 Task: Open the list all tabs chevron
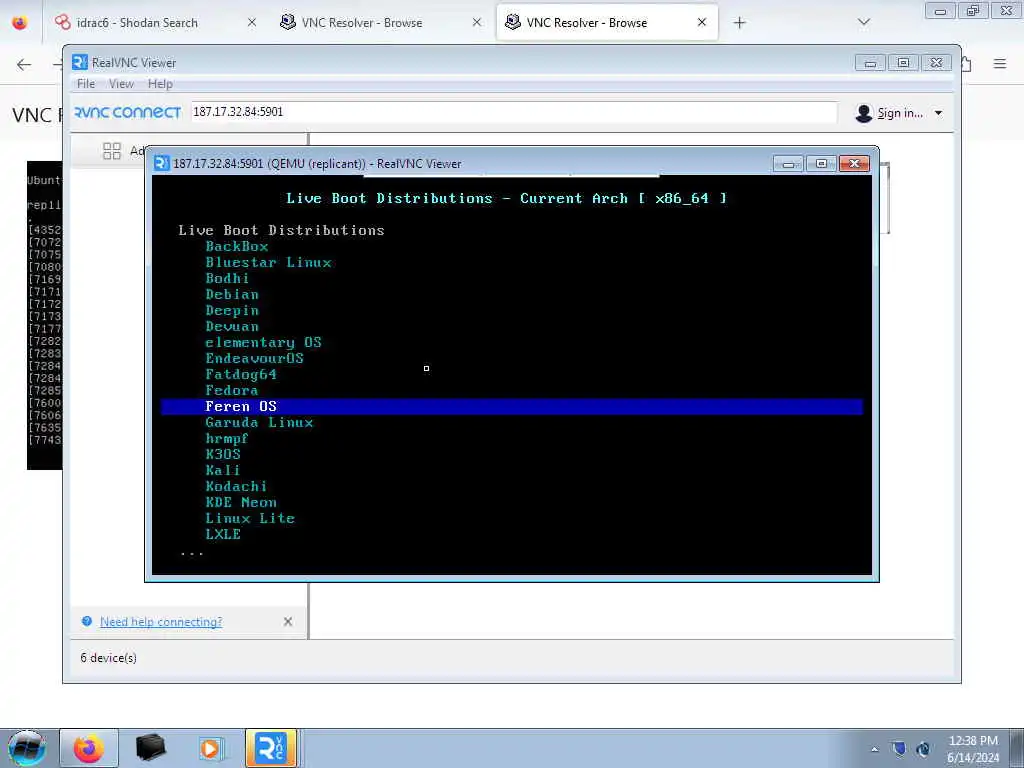point(864,22)
